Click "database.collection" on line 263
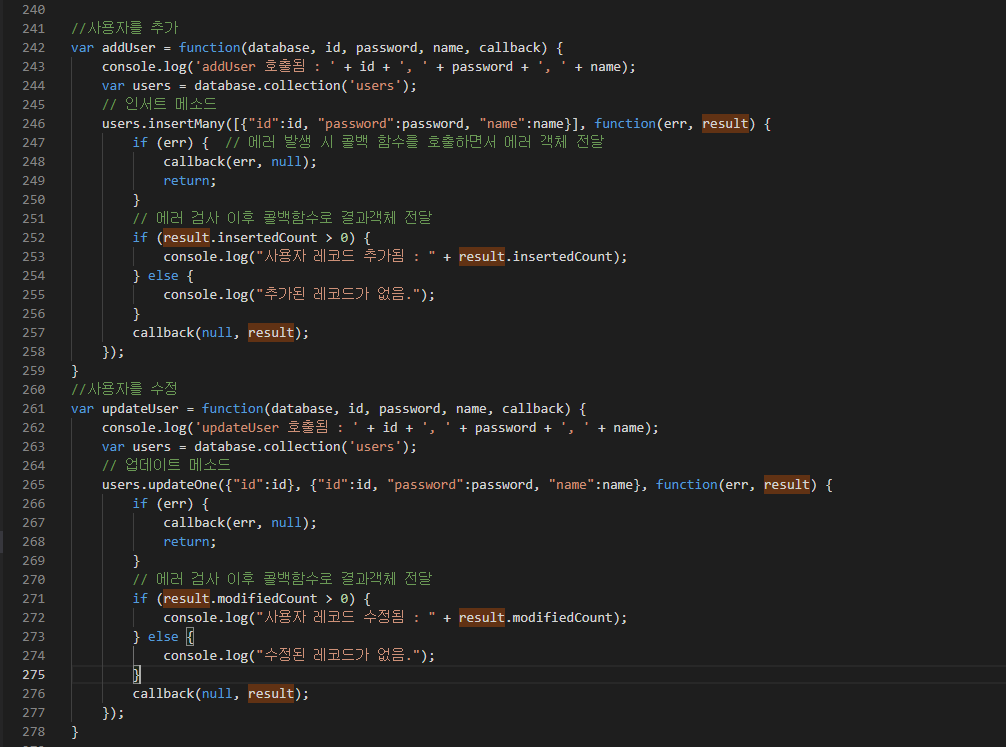The width and height of the screenshot is (1006, 747). (267, 447)
